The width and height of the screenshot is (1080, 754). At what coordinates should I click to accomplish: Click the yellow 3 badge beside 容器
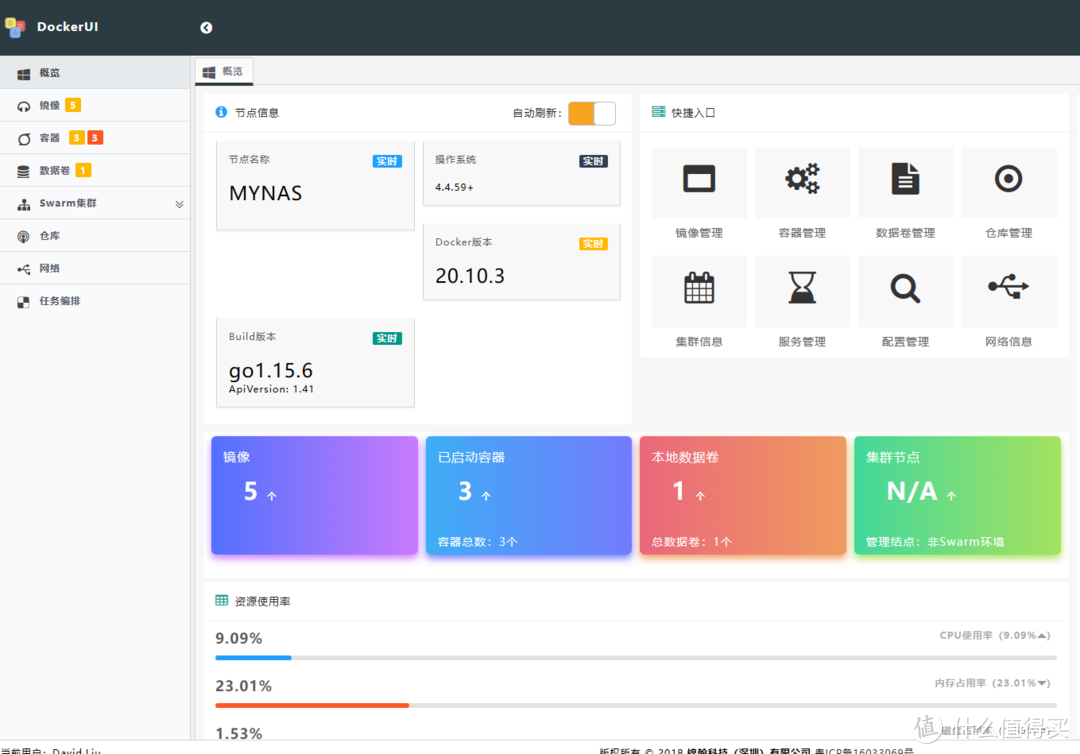(76, 138)
